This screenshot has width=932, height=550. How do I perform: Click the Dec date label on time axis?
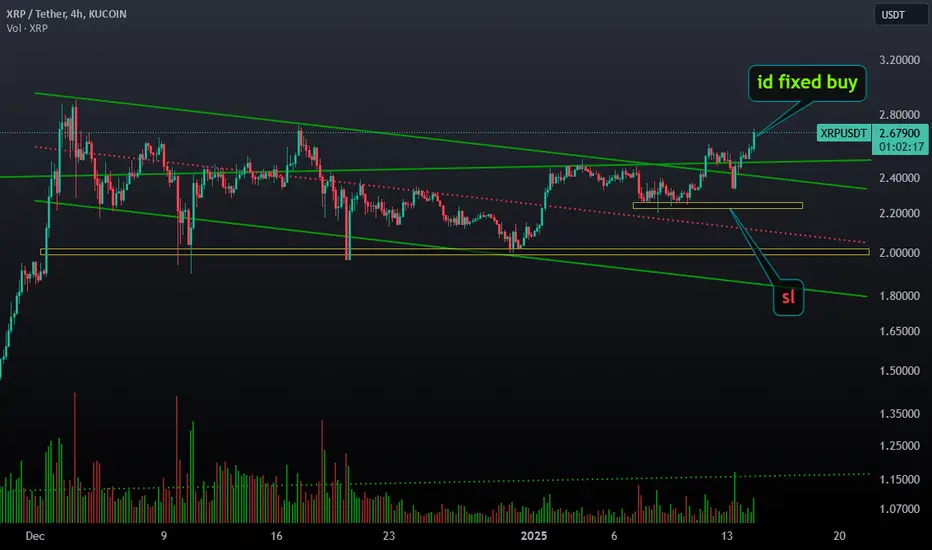click(x=35, y=536)
